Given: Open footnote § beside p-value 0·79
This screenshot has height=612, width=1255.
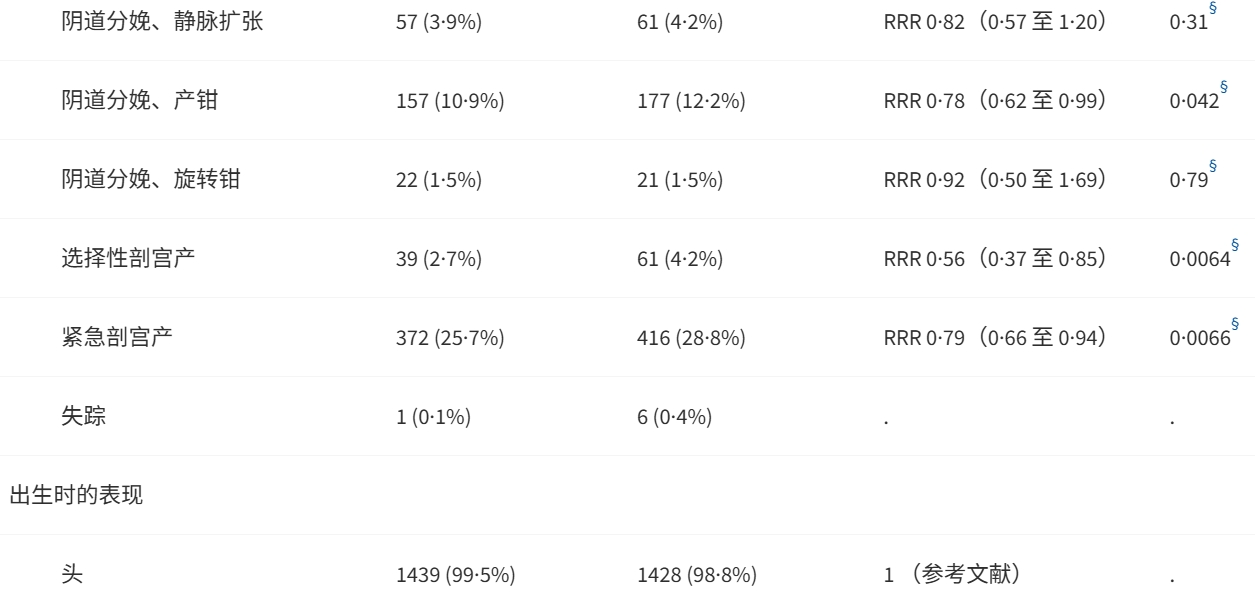Looking at the screenshot, I should 1213,166.
